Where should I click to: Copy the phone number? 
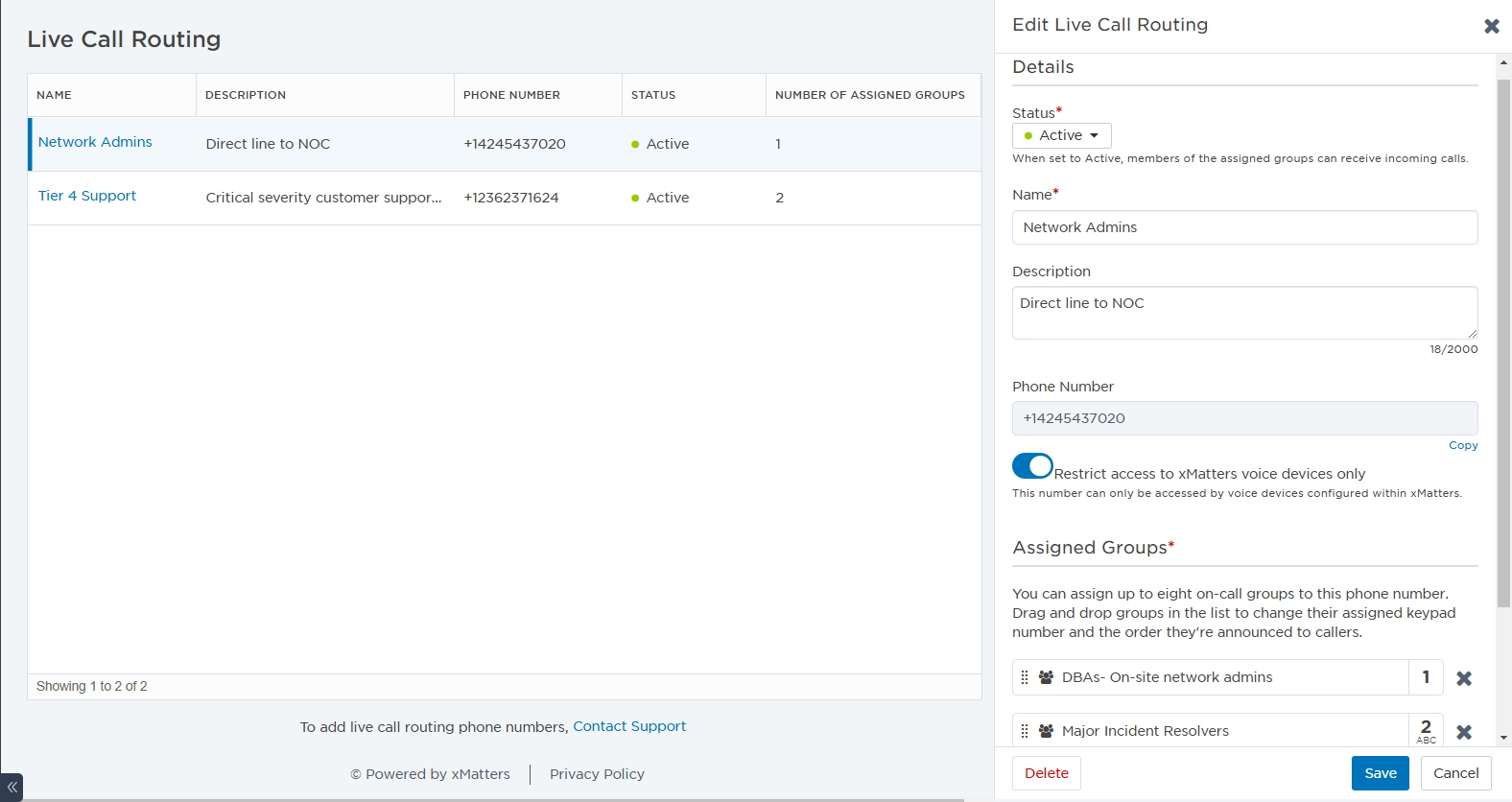click(1463, 445)
